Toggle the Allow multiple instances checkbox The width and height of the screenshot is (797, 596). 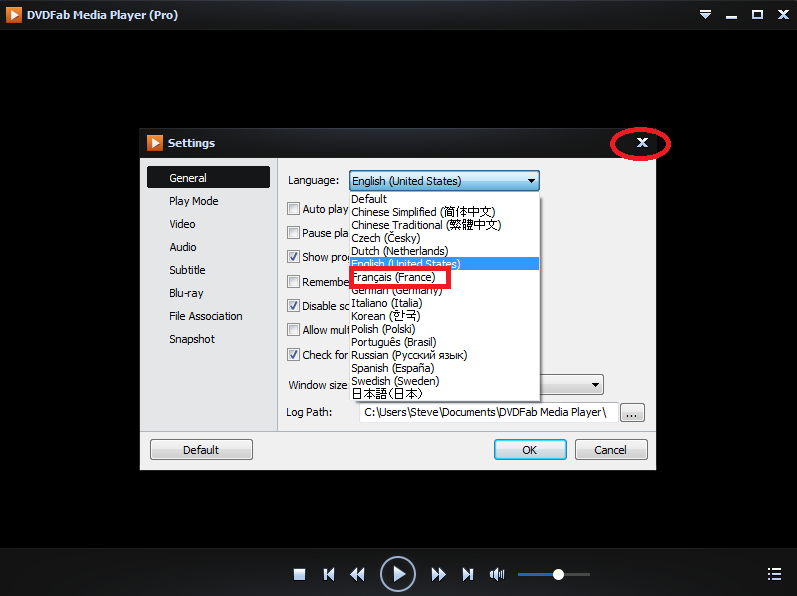pyautogui.click(x=293, y=330)
